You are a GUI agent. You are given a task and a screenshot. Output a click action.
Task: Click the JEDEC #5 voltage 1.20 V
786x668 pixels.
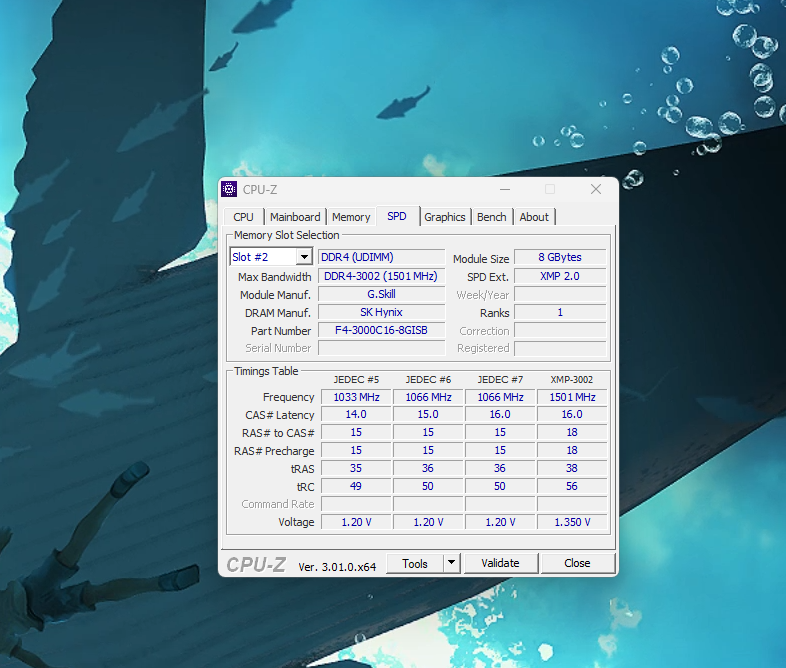point(356,522)
